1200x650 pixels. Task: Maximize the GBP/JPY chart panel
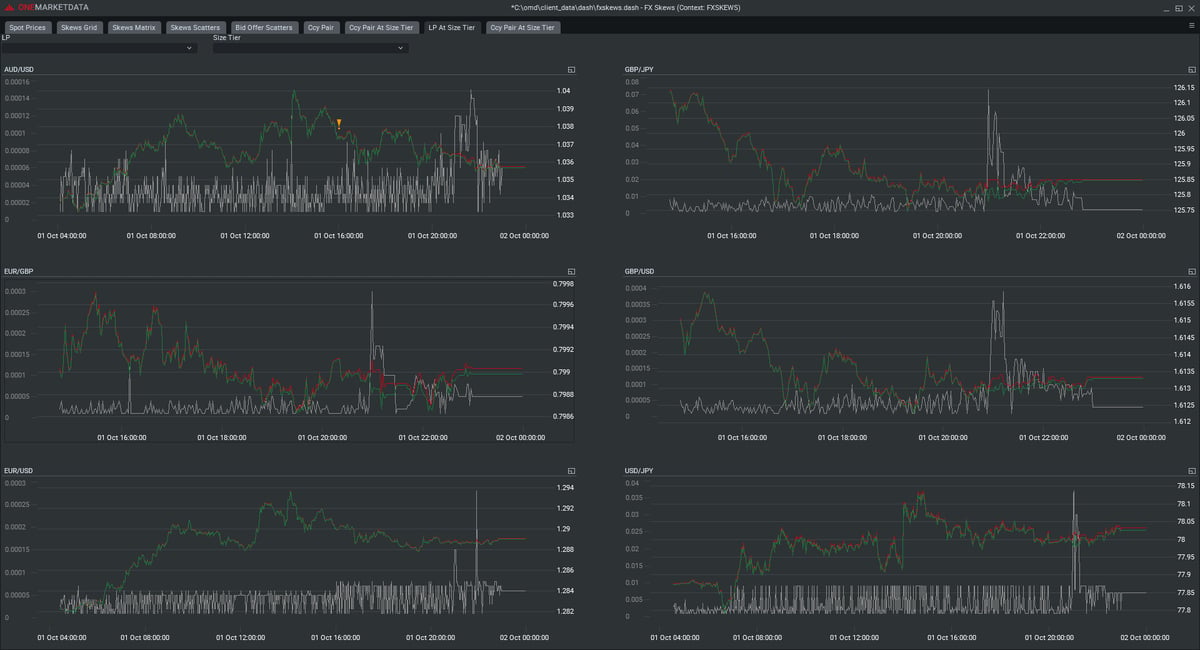click(x=1192, y=70)
